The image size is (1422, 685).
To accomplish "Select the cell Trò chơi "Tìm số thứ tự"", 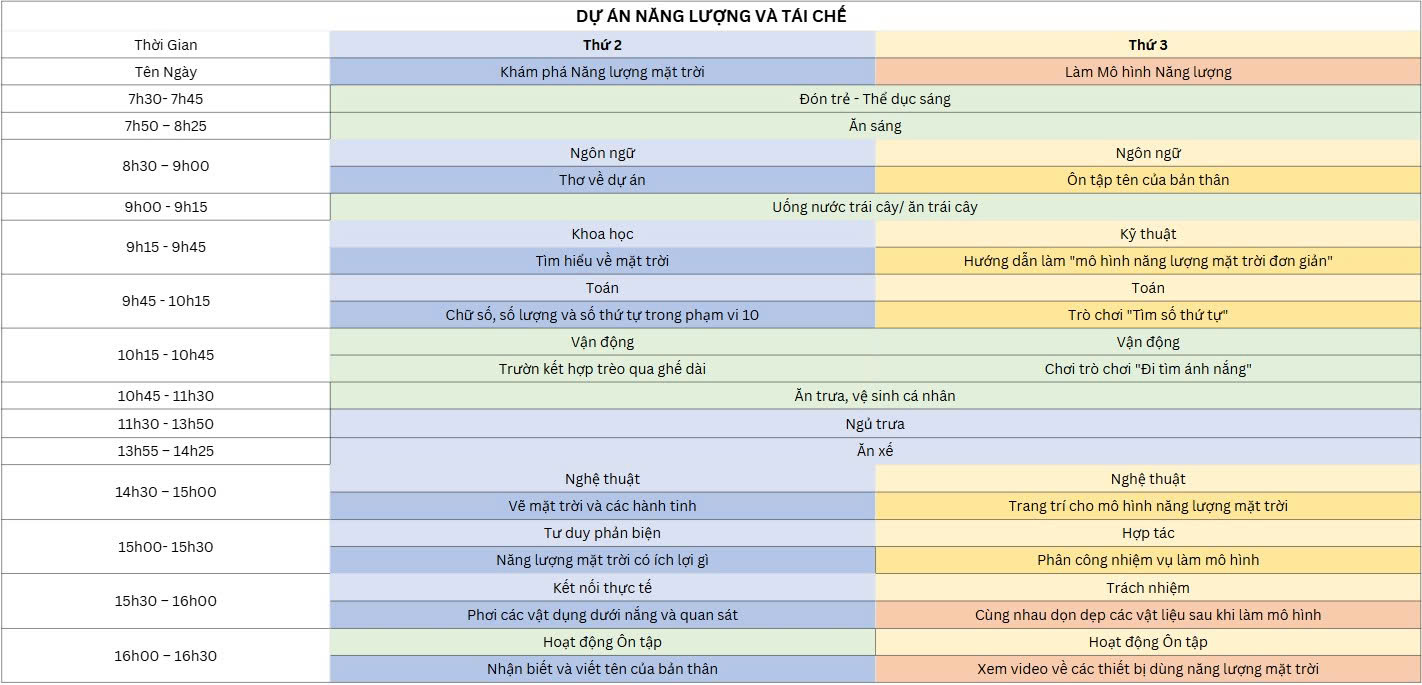I will [x=1148, y=315].
